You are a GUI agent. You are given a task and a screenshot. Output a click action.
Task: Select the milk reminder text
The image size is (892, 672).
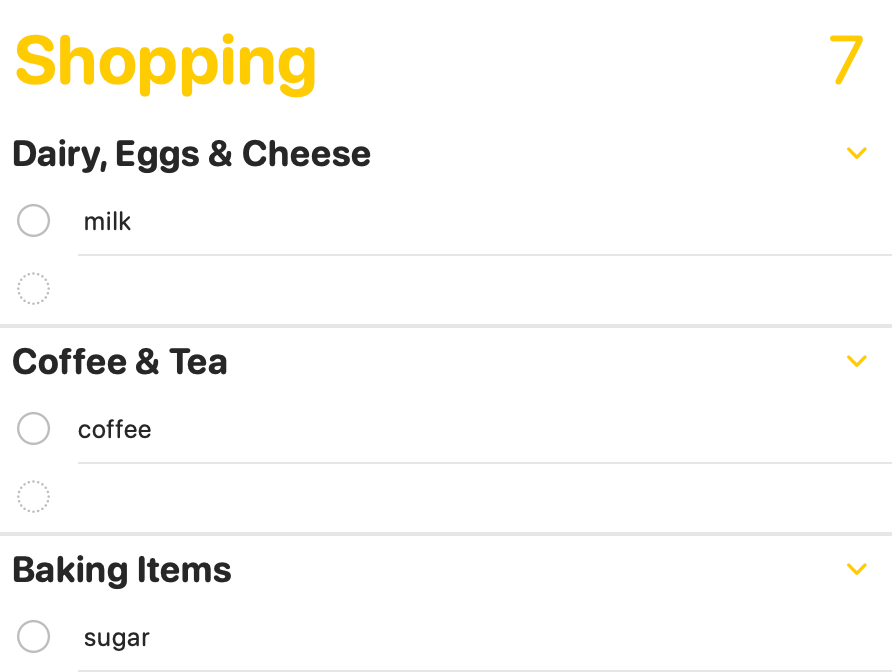tap(107, 221)
